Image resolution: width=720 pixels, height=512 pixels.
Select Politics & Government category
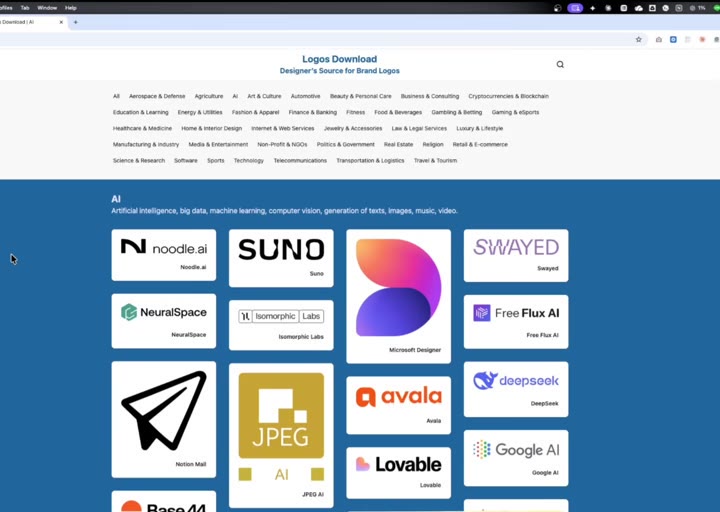[x=345, y=145]
